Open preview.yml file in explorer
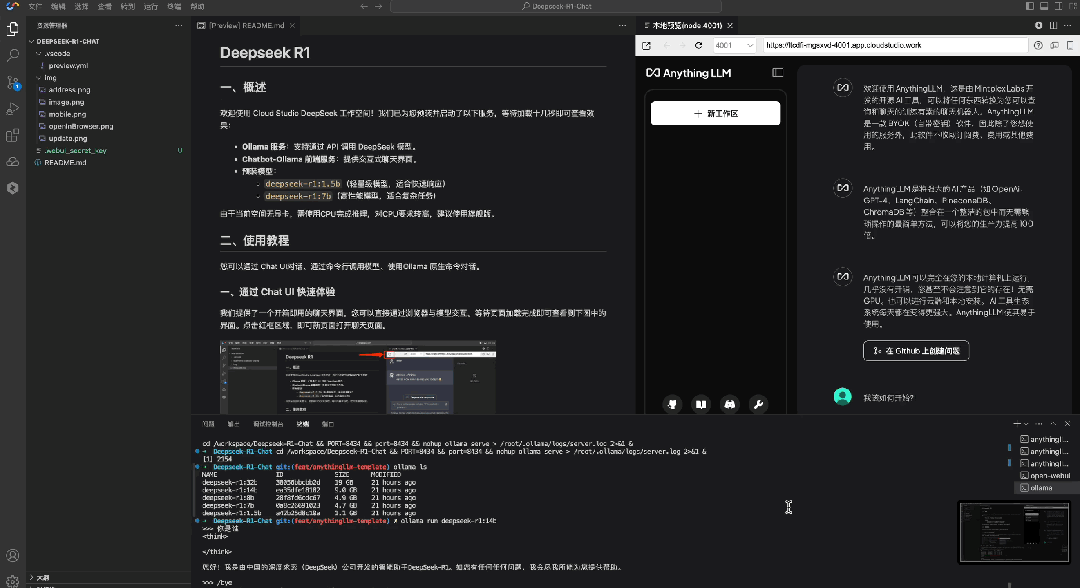Viewport: 1080px width, 588px height. pos(68,65)
